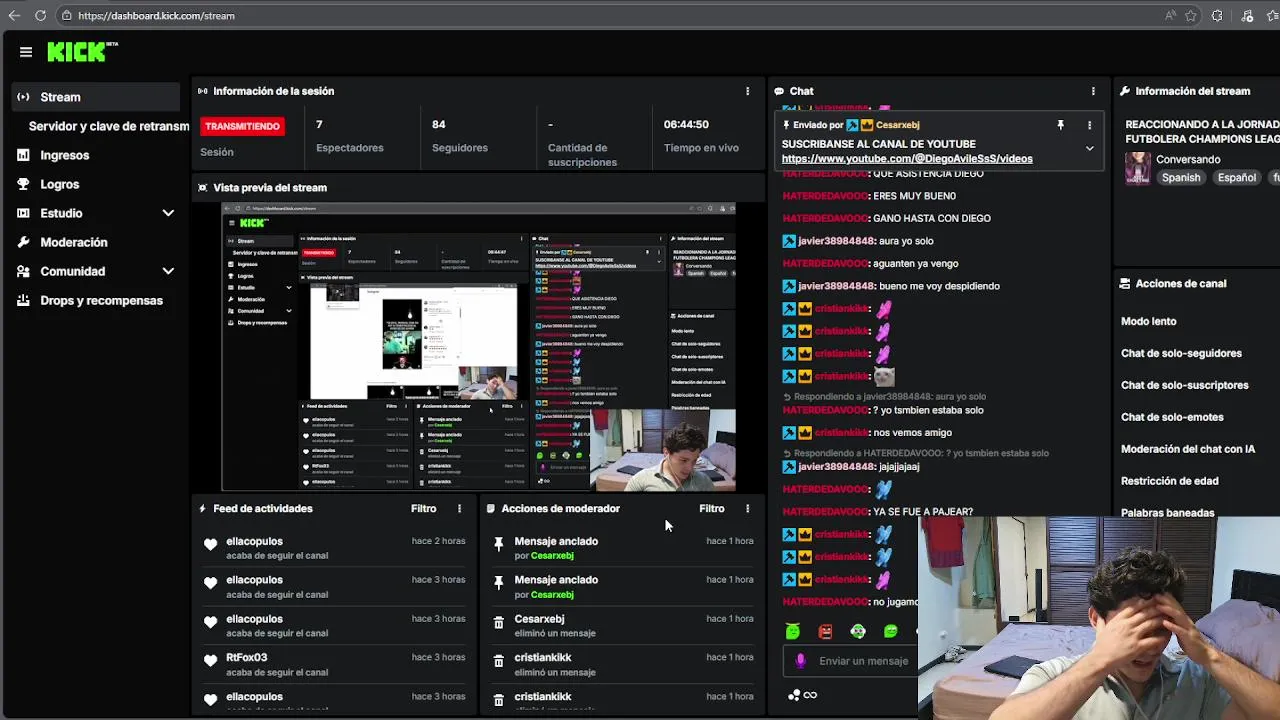Go to Logros in sidebar
Viewport: 1280px width, 720px height.
click(60, 184)
